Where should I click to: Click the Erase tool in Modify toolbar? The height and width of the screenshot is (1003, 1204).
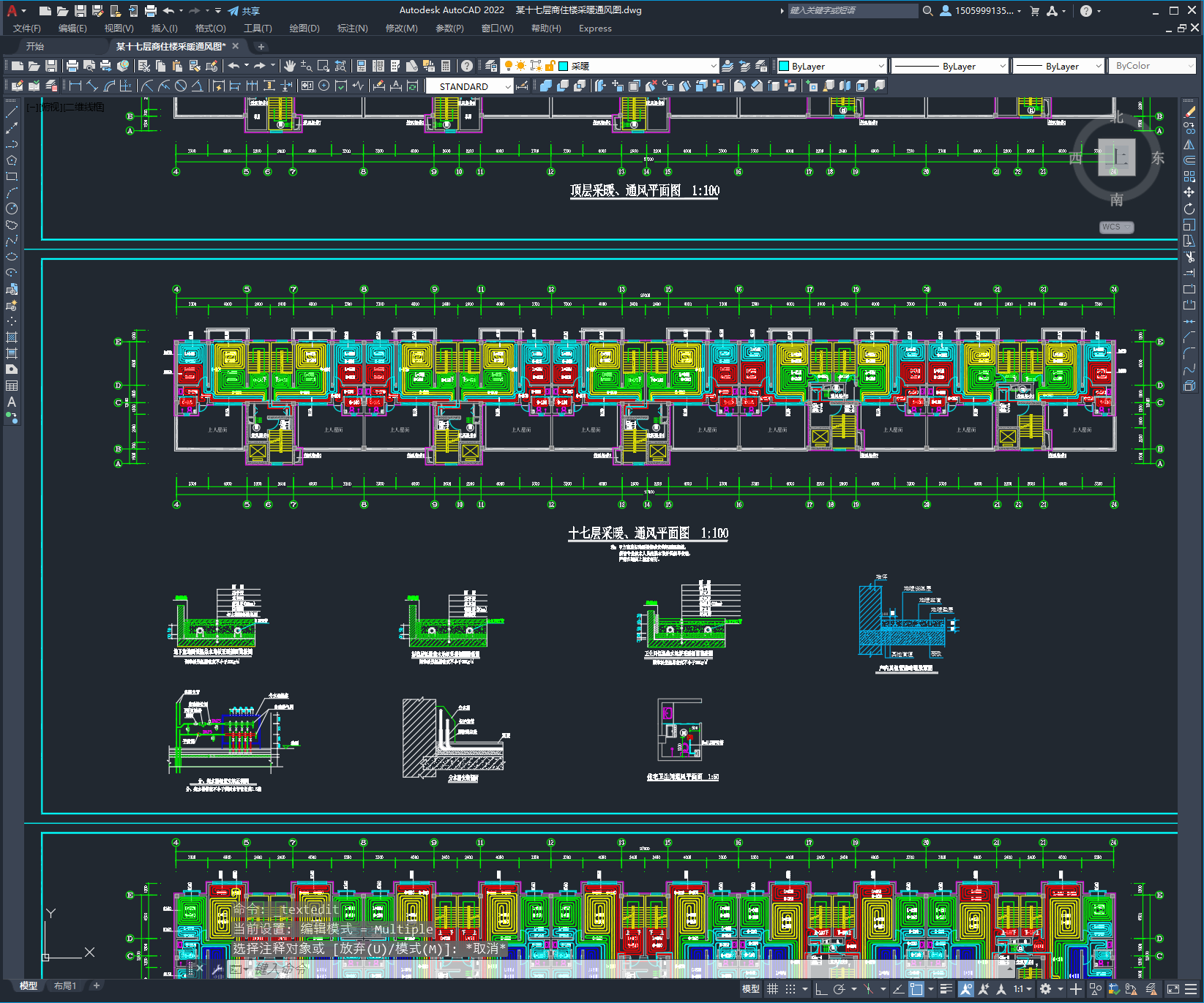click(x=1189, y=112)
